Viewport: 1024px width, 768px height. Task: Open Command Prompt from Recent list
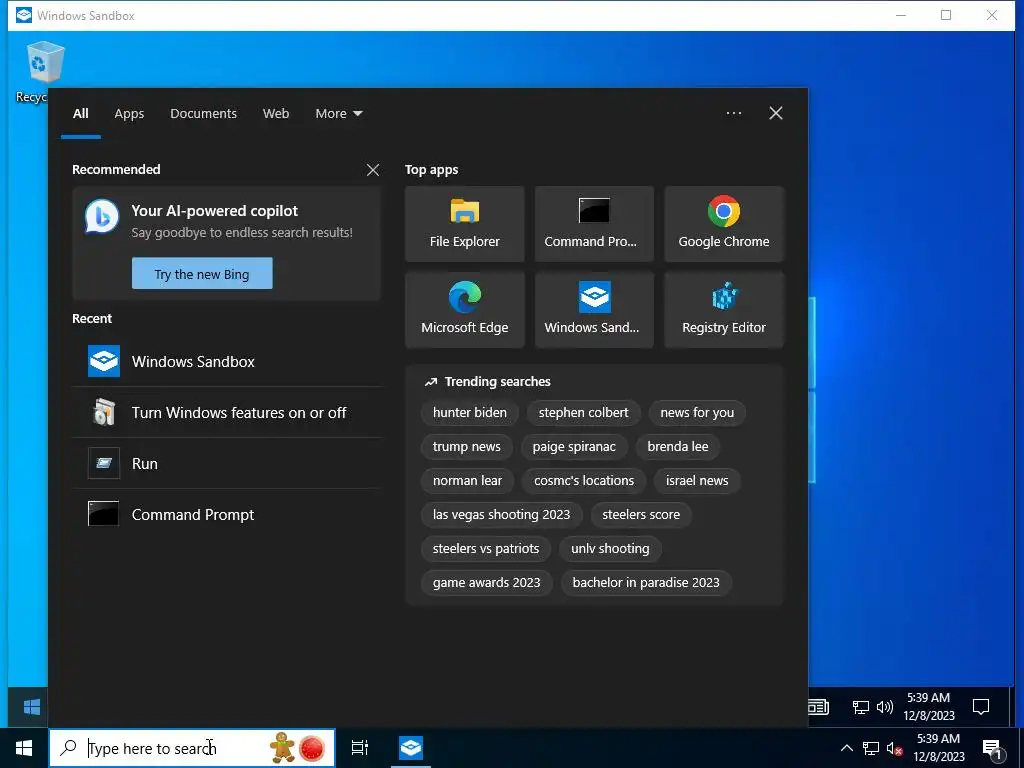click(x=227, y=514)
